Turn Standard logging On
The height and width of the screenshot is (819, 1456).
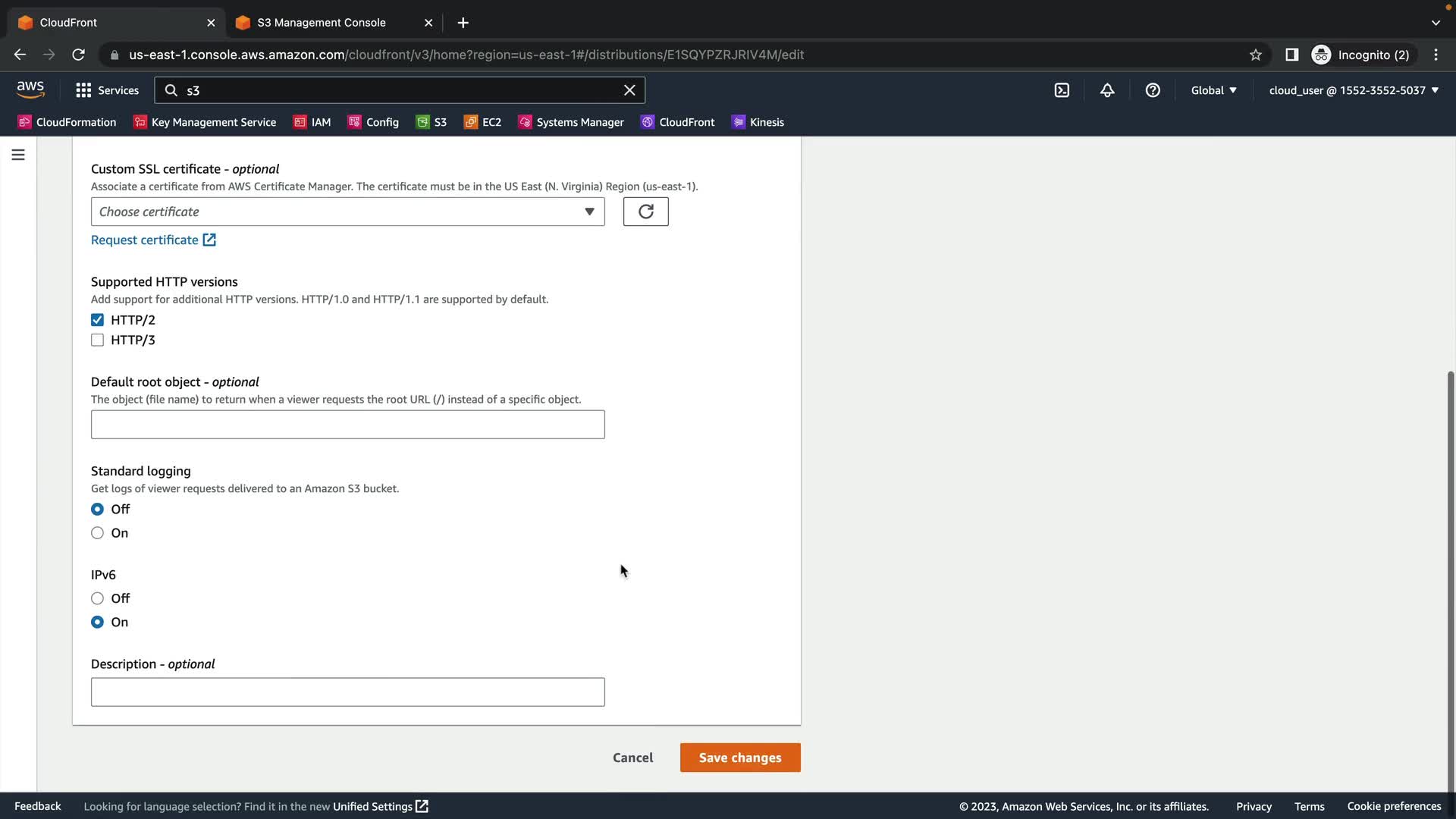click(x=97, y=533)
